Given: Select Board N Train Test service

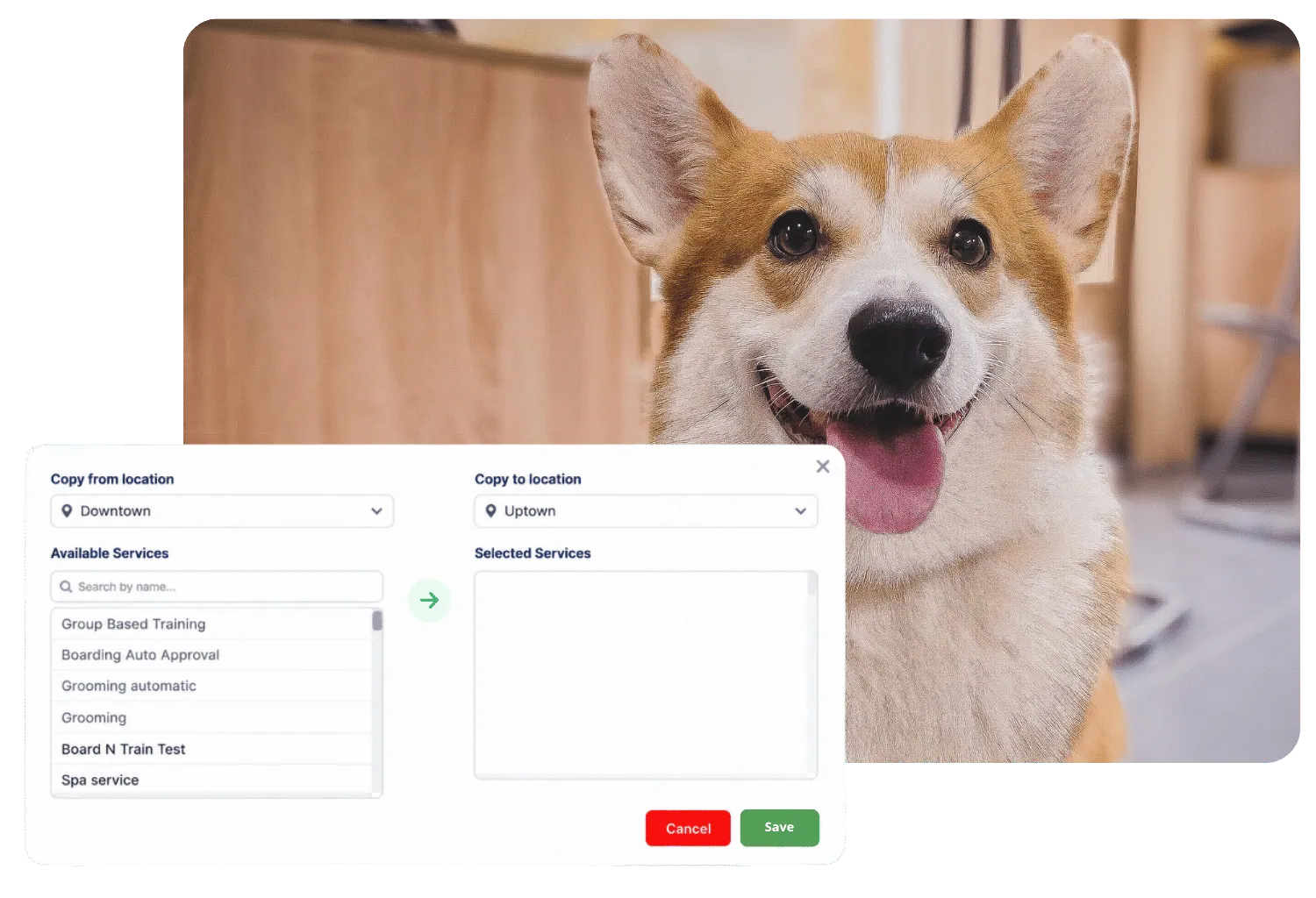Looking at the screenshot, I should pyautogui.click(x=211, y=749).
